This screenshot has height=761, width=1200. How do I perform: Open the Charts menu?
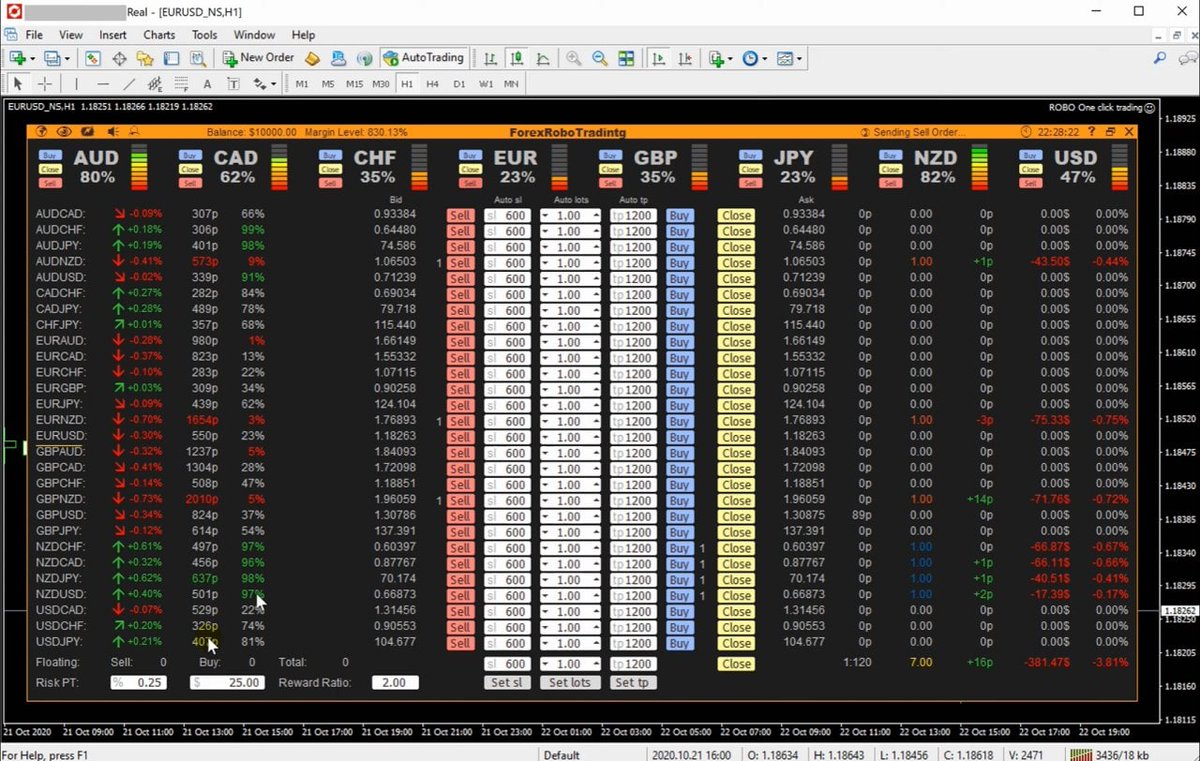tap(159, 35)
